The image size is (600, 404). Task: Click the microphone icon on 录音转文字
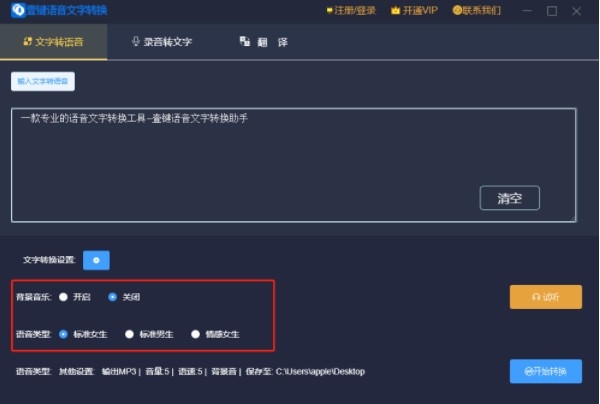tap(135, 41)
